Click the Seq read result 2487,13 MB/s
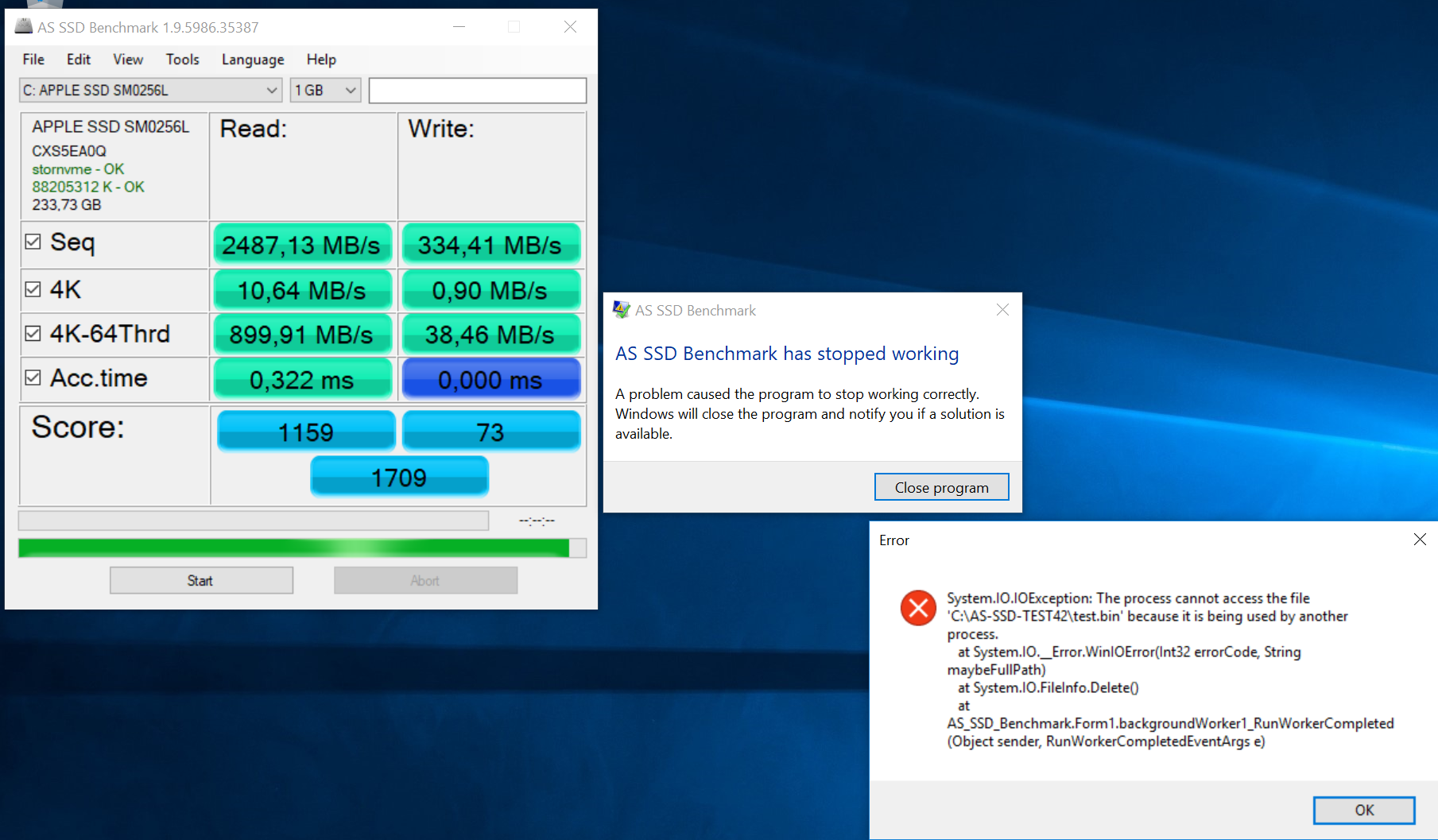Screen dimensions: 1438x840 [302, 245]
